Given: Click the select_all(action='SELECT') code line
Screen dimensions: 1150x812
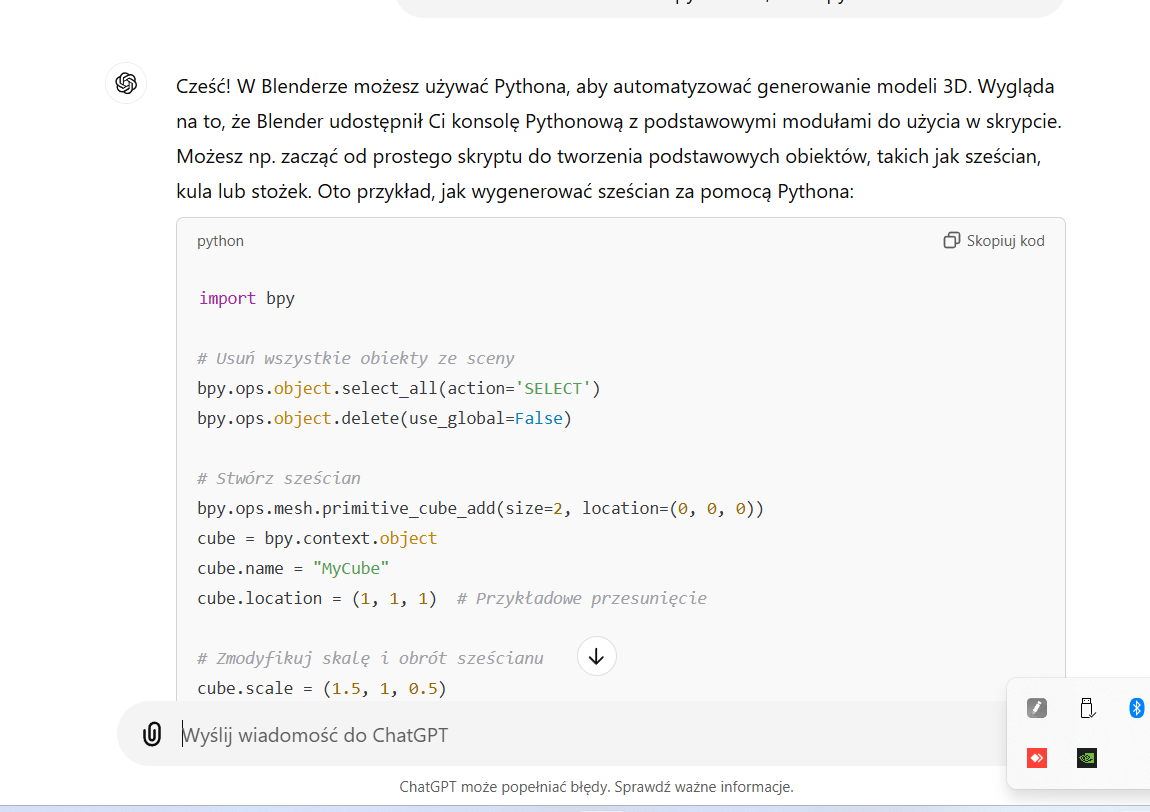Looking at the screenshot, I should tap(399, 388).
